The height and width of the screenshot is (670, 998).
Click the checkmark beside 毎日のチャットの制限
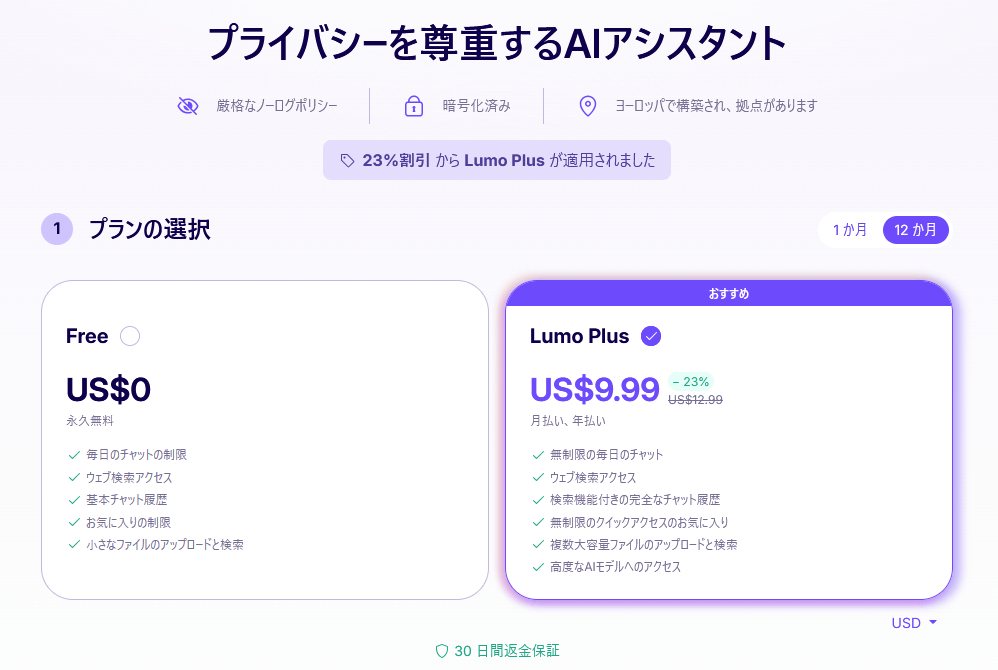(x=74, y=455)
